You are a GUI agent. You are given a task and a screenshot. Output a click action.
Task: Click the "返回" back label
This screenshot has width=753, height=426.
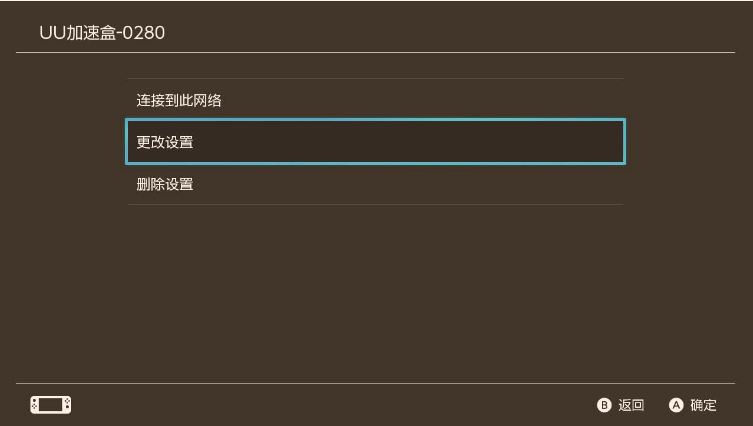[631, 405]
